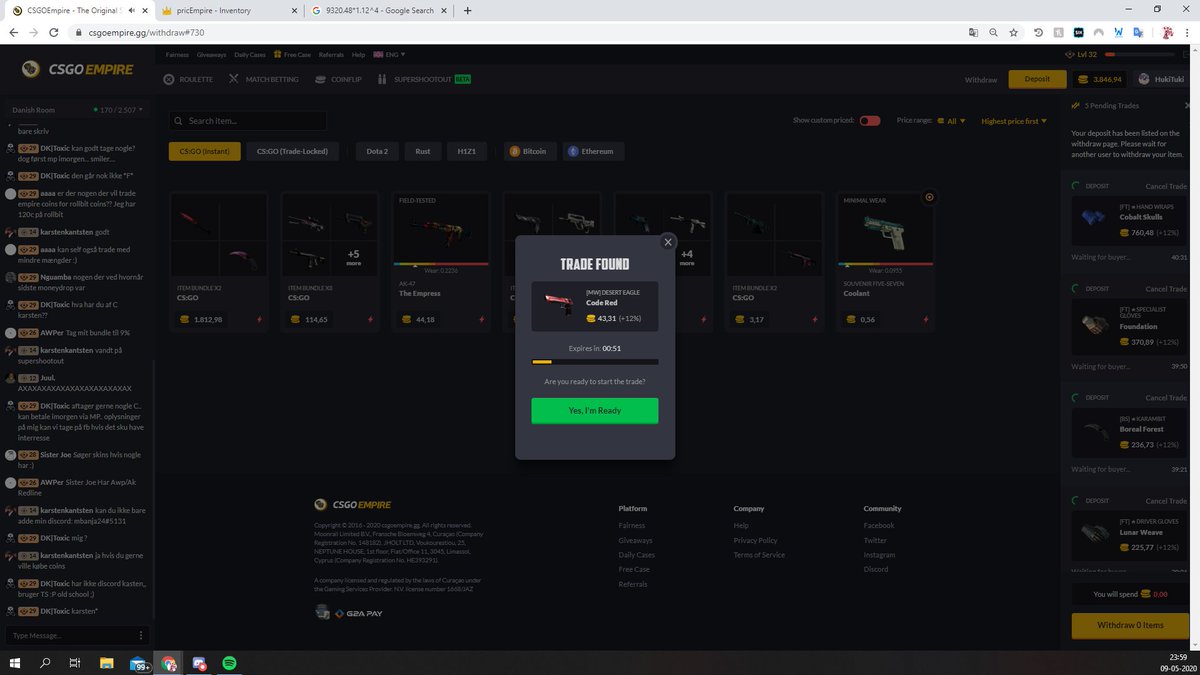The image size is (1200, 675).
Task: Open the Daily Cases top link
Action: [250, 54]
